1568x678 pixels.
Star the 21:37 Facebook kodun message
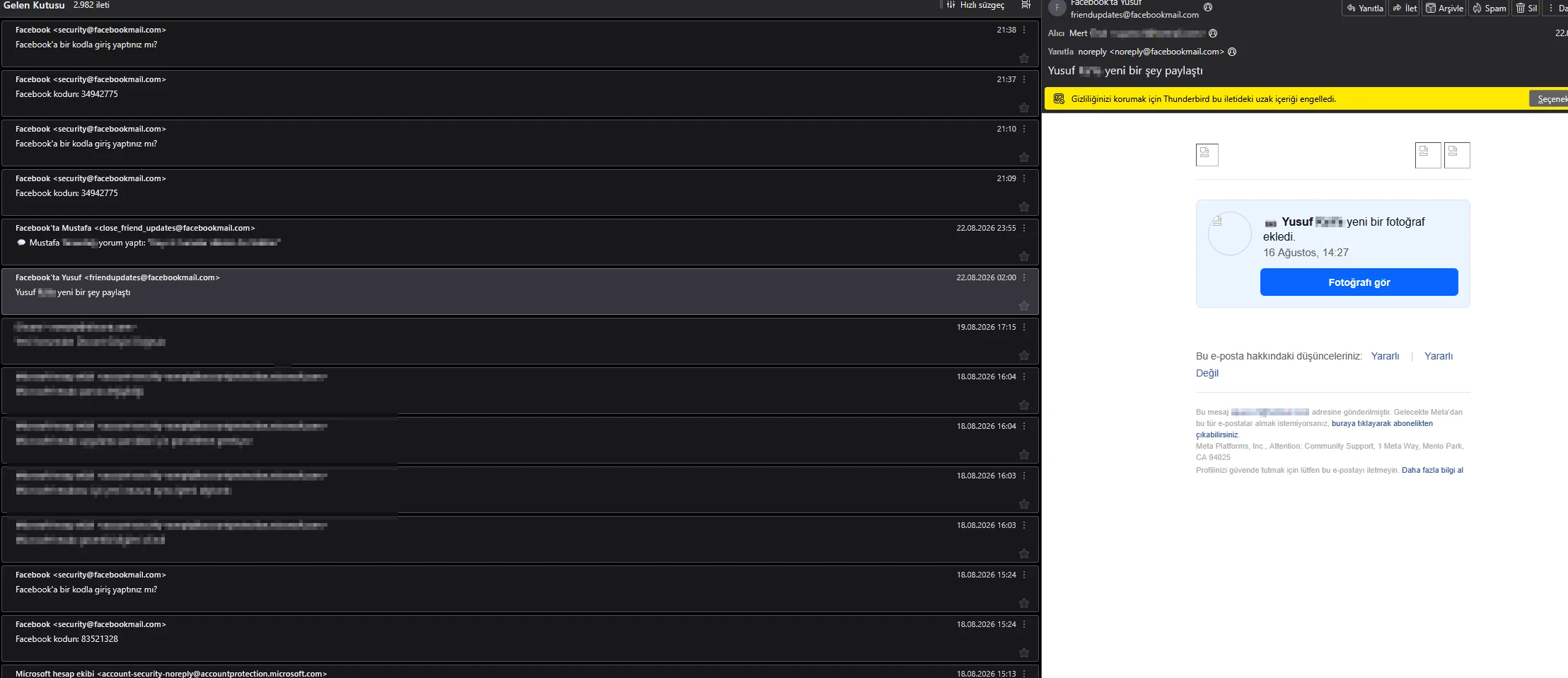coord(1024,108)
